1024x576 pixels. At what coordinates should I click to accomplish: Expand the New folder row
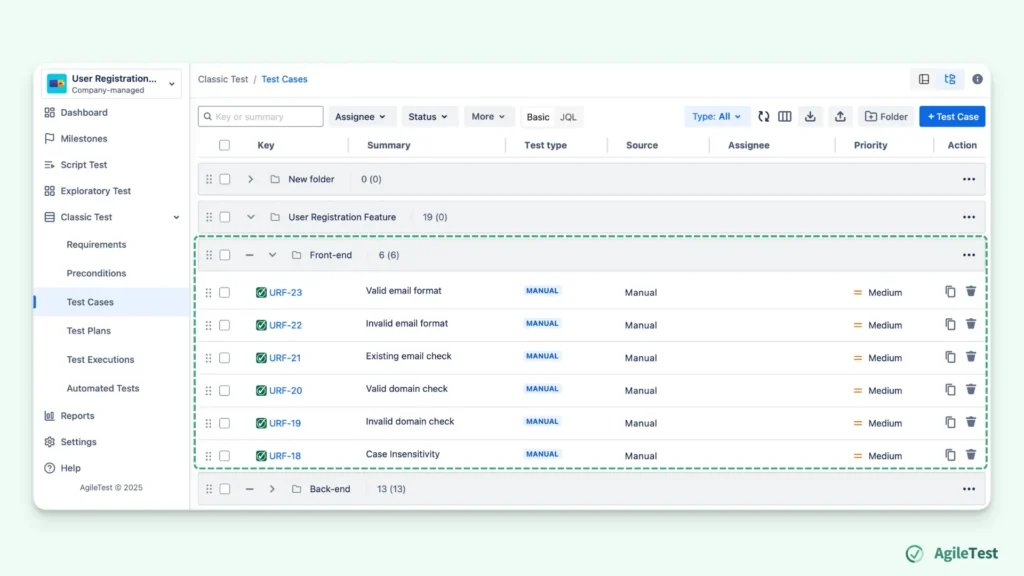[x=250, y=179]
